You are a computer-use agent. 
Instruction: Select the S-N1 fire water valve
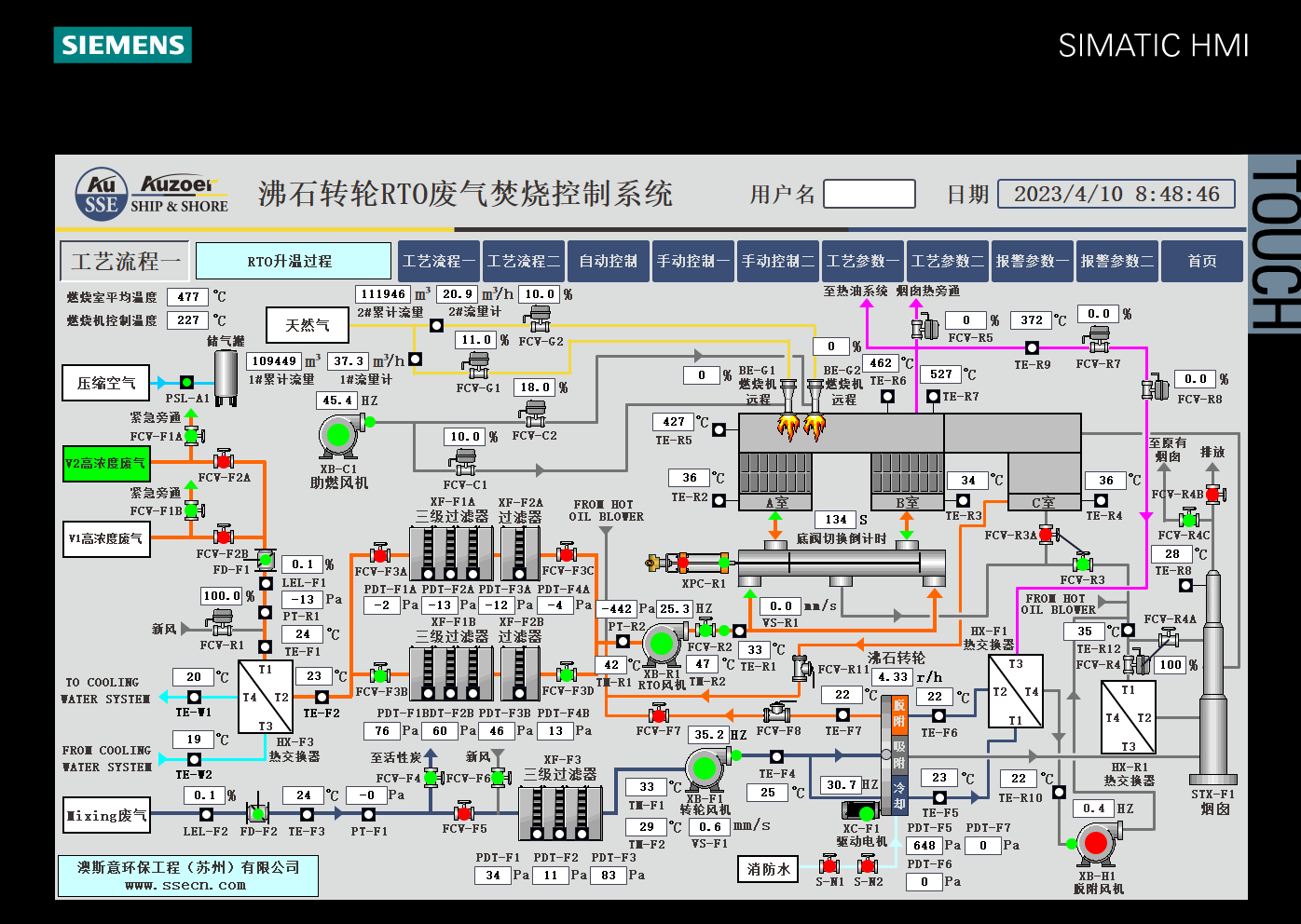[829, 865]
